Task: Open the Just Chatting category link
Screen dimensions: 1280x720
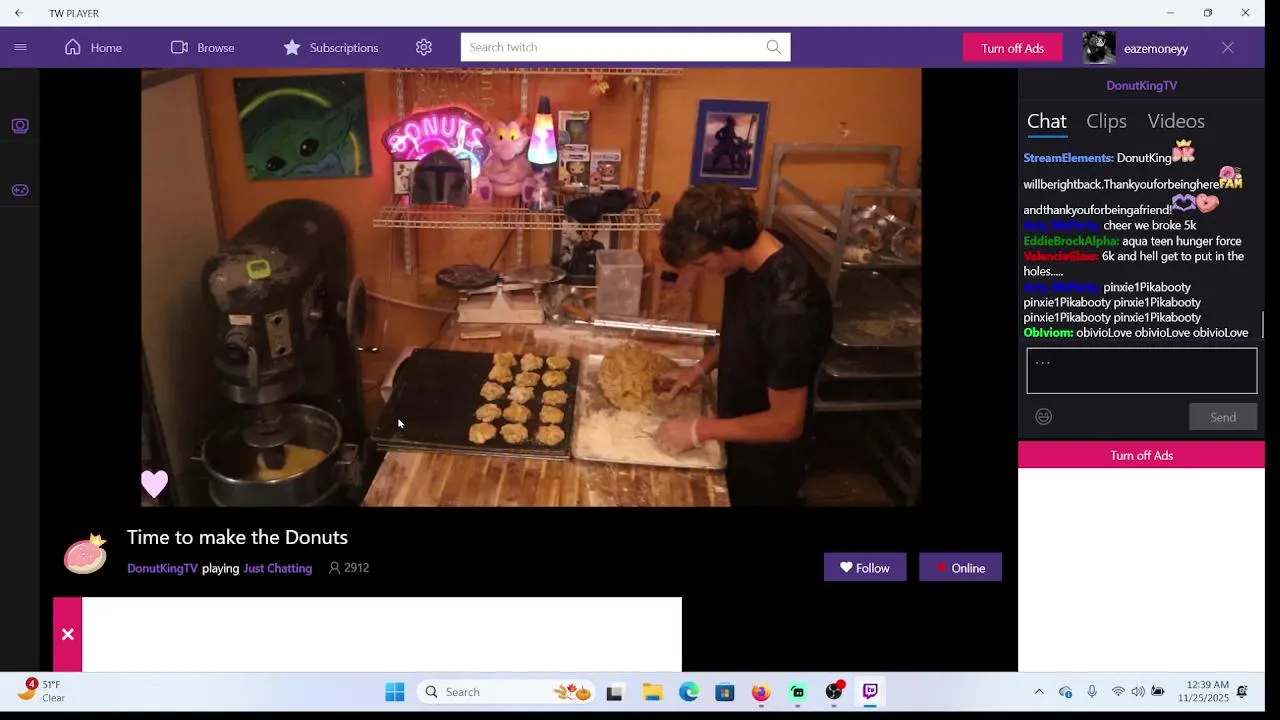Action: pyautogui.click(x=278, y=568)
